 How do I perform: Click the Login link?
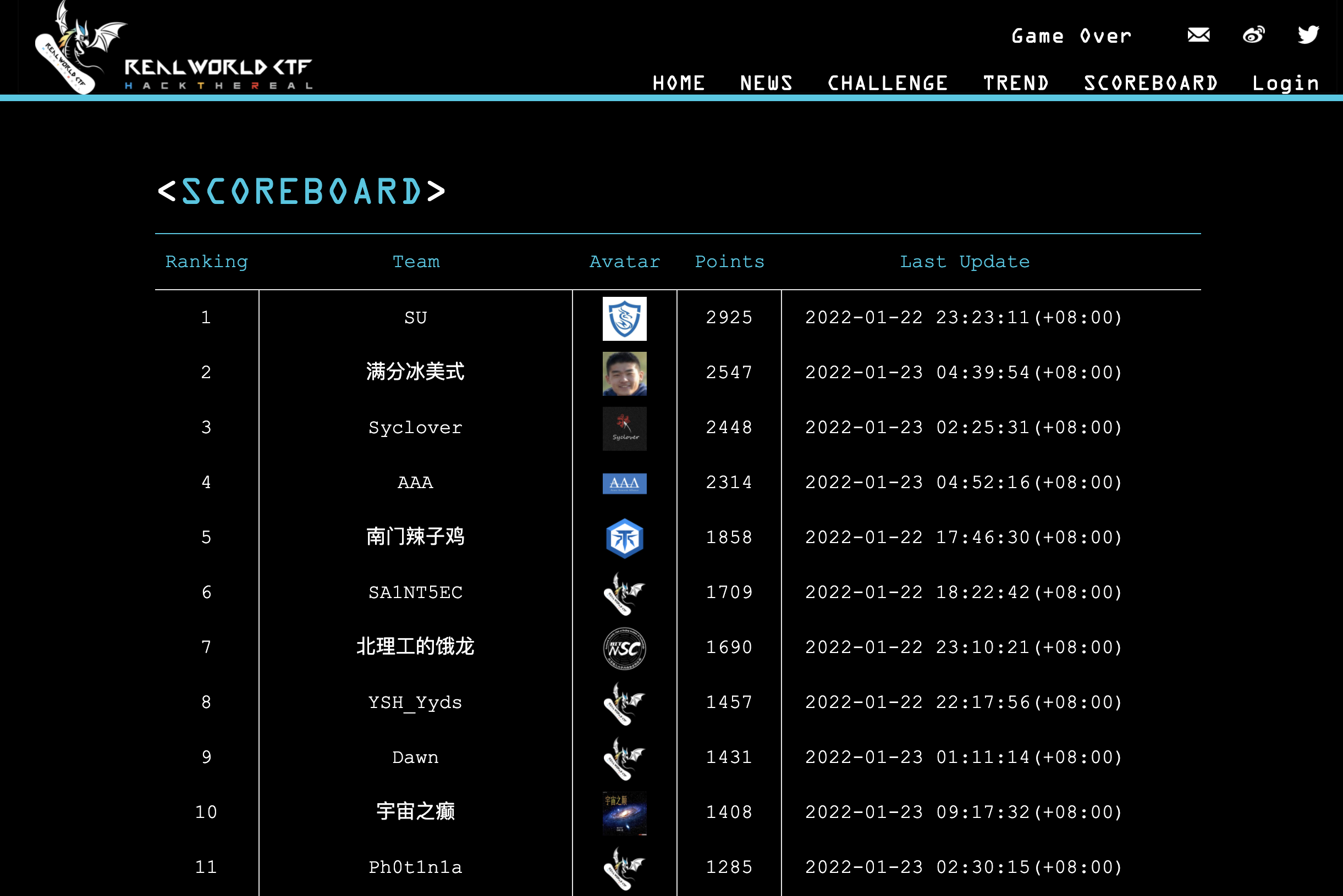[1285, 84]
